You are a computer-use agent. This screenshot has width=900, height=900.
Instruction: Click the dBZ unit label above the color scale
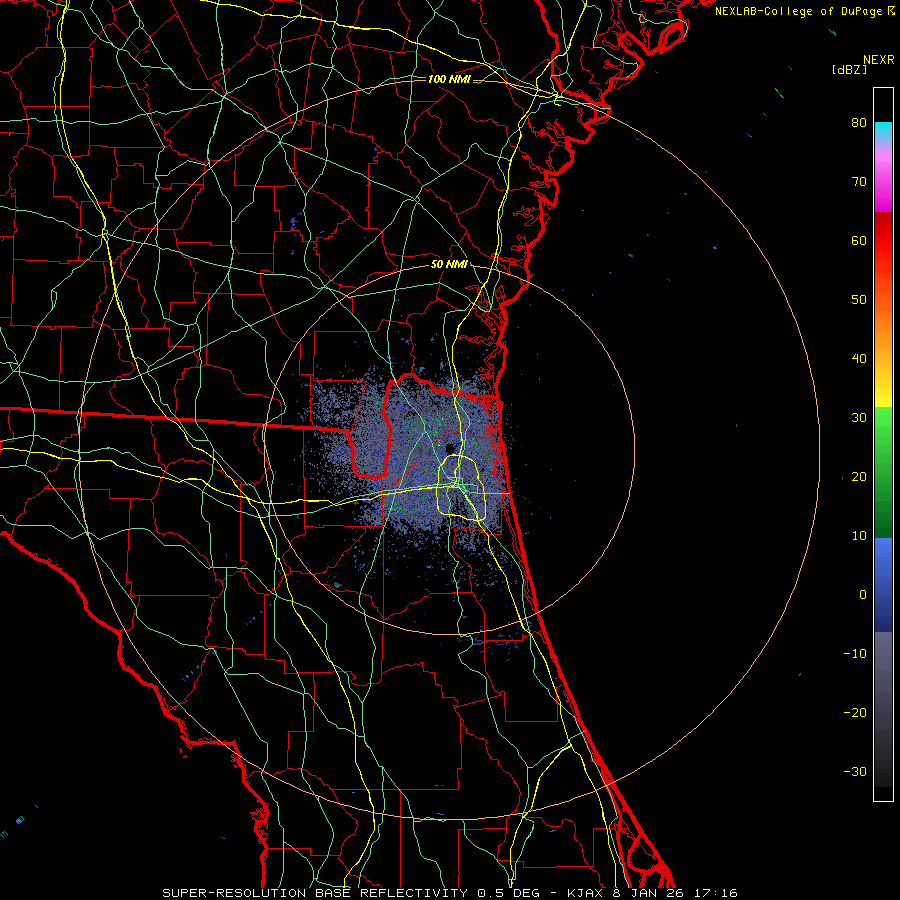[849, 70]
